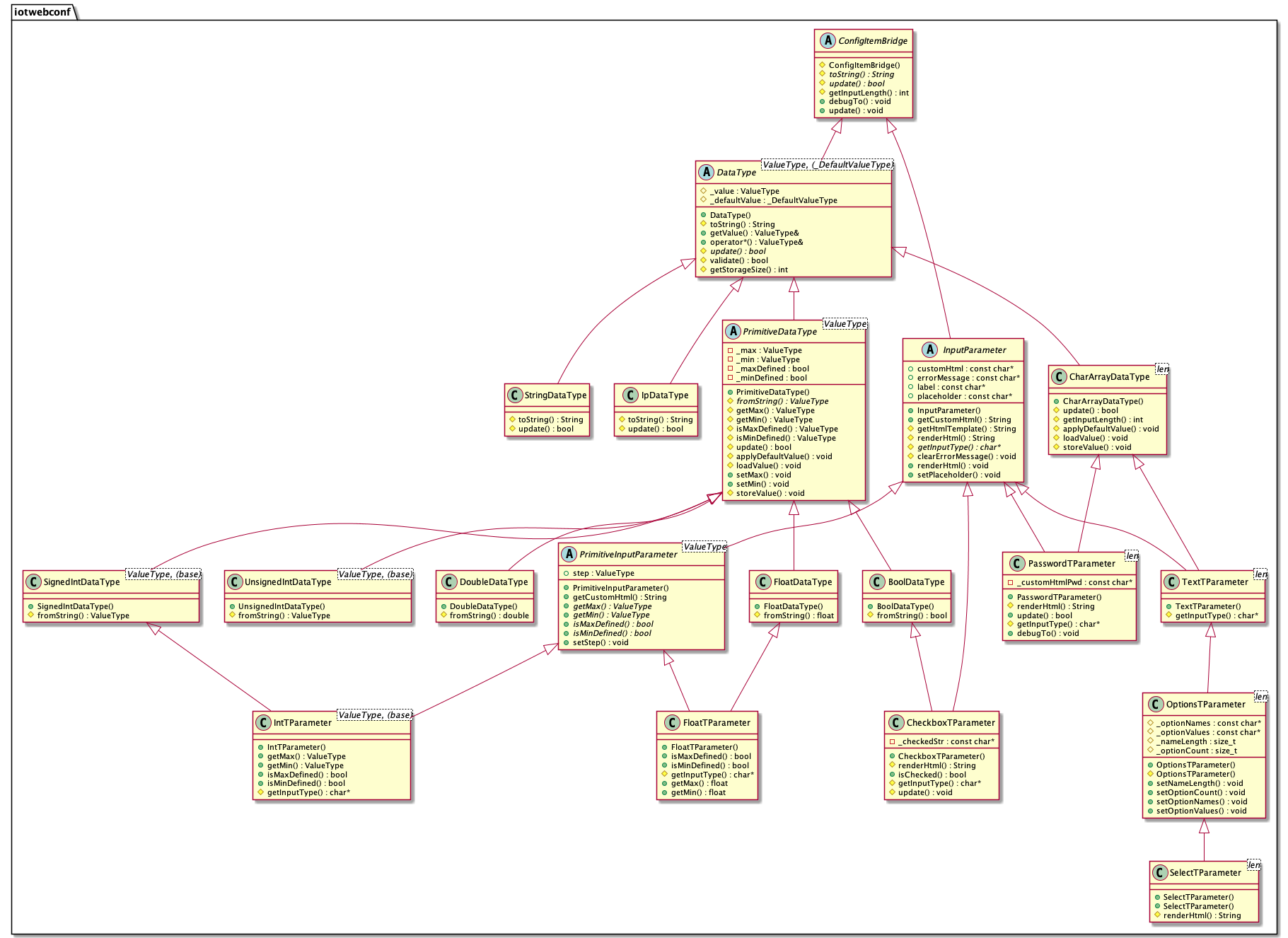Viewport: 1288px width, 938px height.
Task: Select the 'C' icon of PasswordTParameter
Action: (1017, 563)
